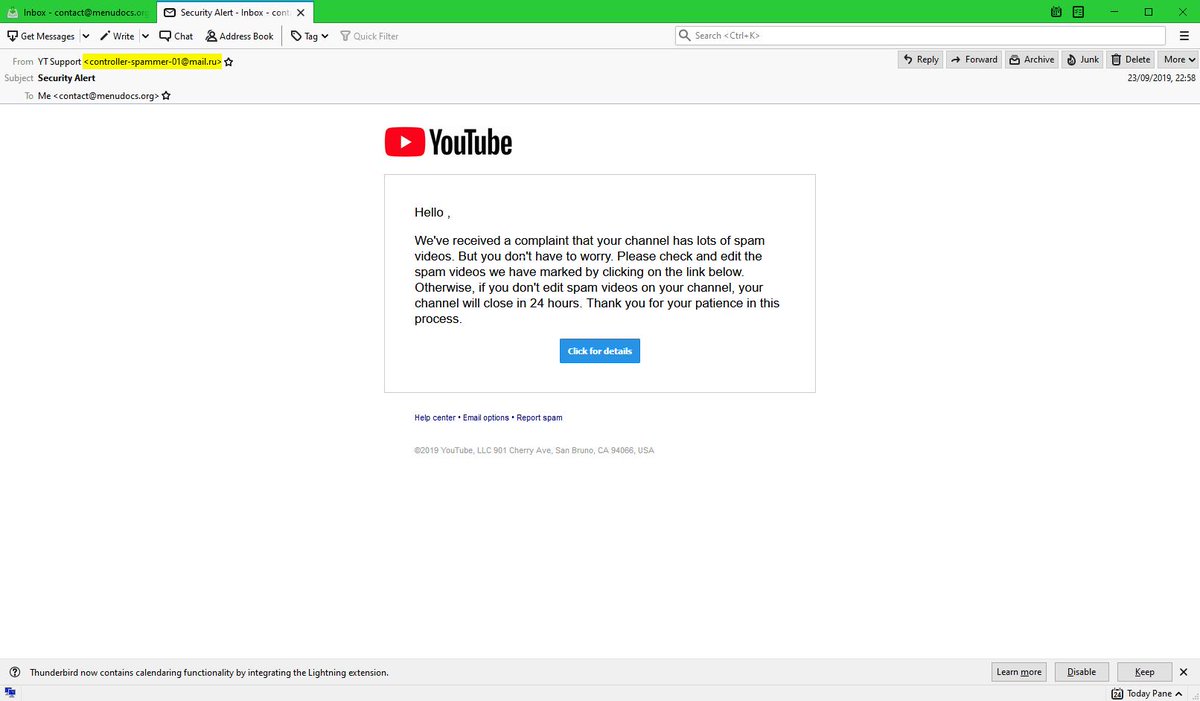Star the recipient contact@menudocs.org contact

click(166, 96)
